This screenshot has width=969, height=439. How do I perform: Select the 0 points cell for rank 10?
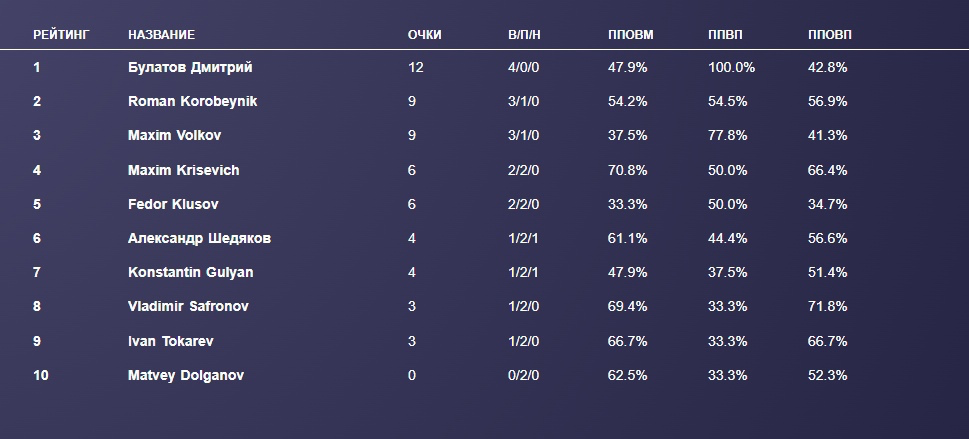[x=412, y=376]
